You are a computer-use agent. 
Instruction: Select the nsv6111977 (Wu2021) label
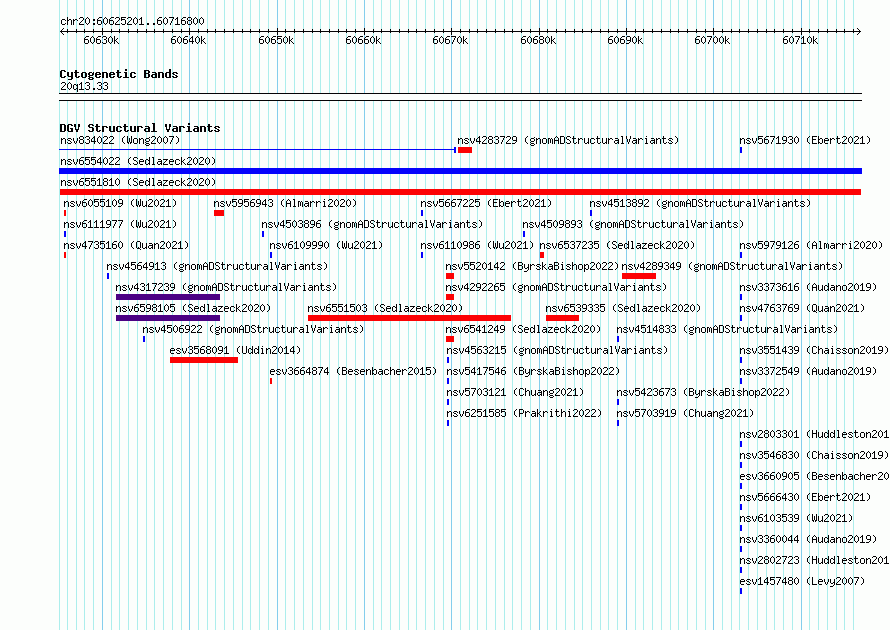tap(120, 224)
